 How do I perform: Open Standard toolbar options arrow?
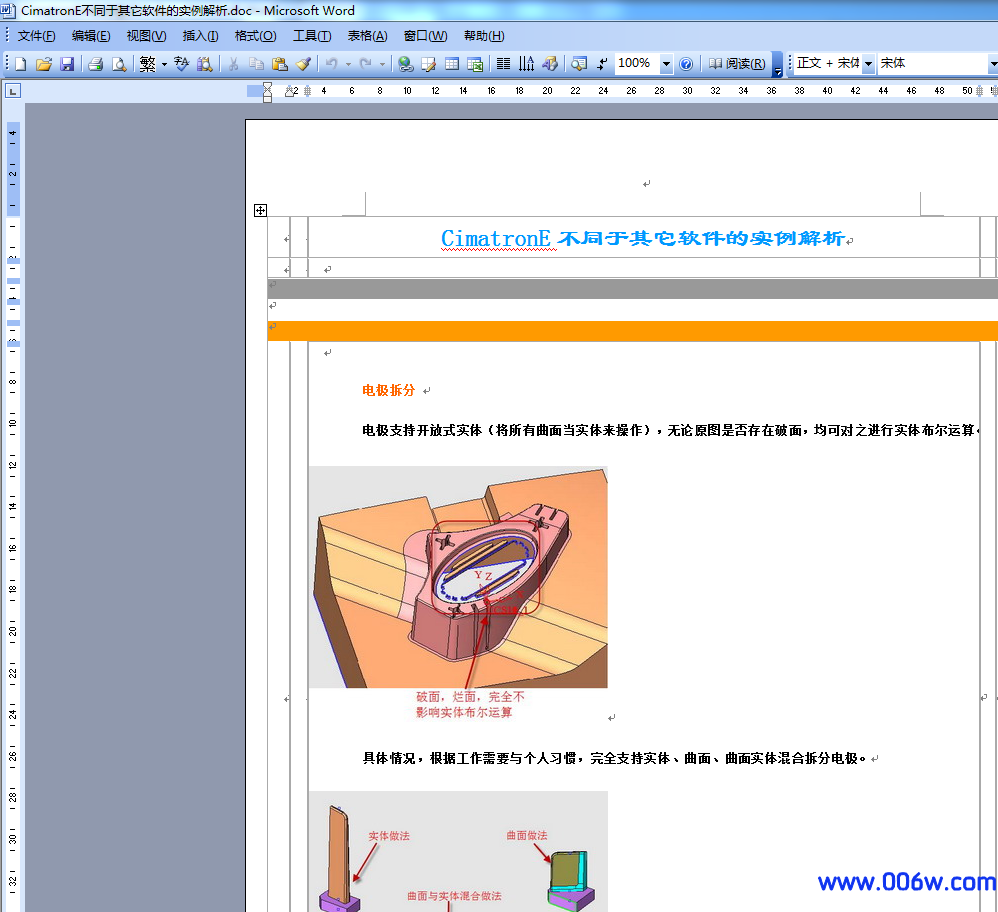tap(778, 64)
